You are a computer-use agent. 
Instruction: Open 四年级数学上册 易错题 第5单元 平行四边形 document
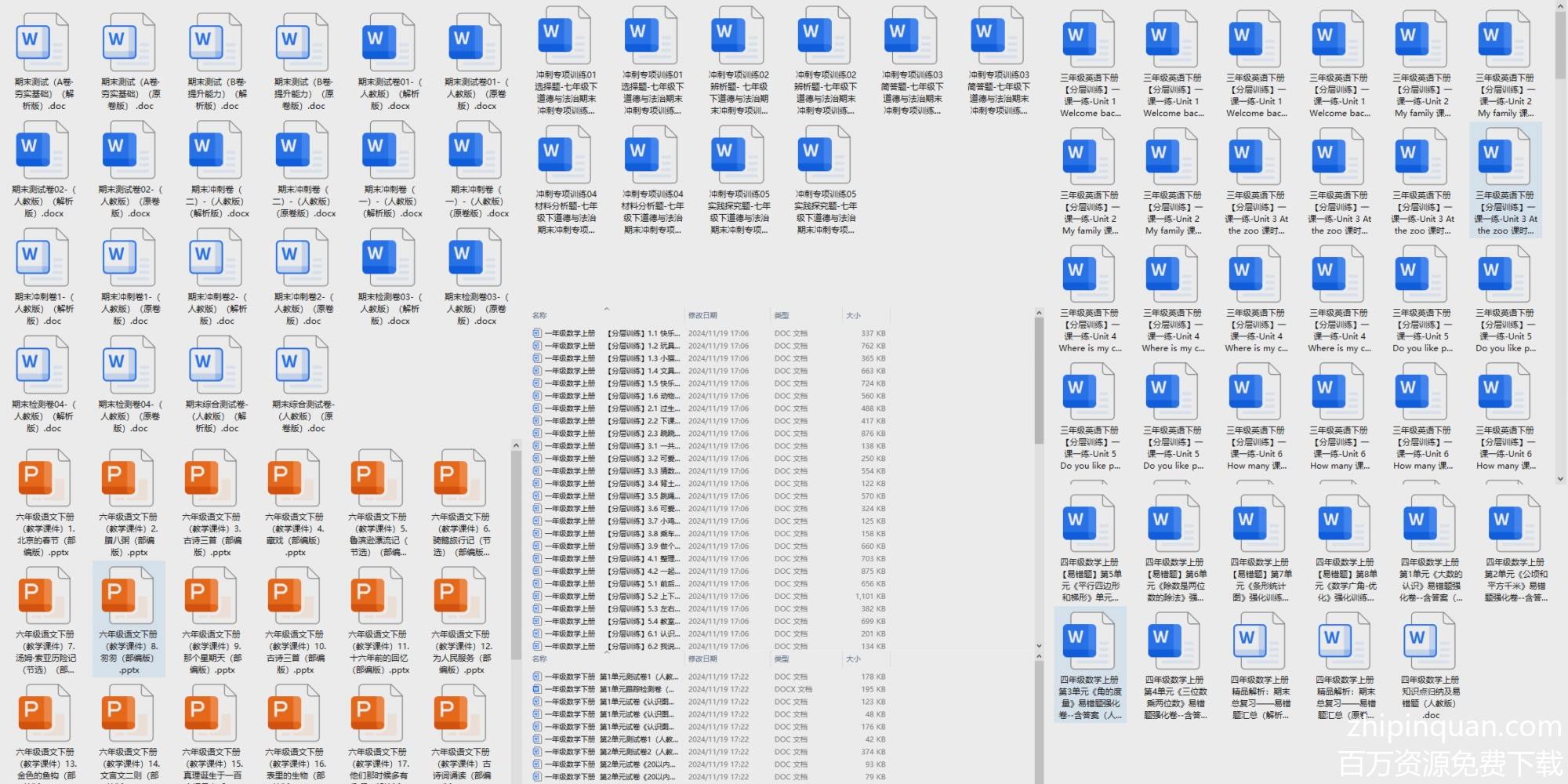point(1090,547)
